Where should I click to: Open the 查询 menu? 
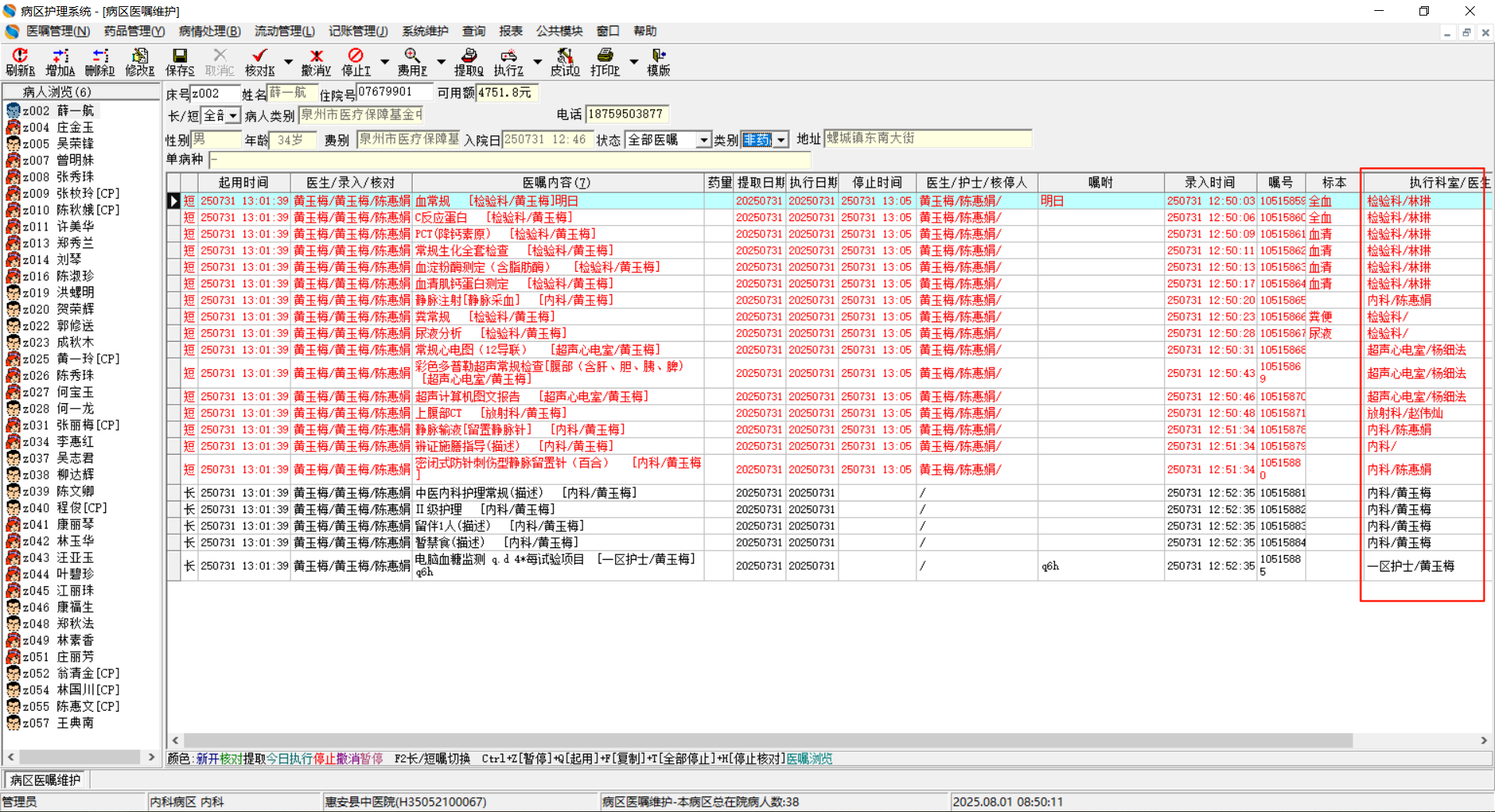coord(474,31)
